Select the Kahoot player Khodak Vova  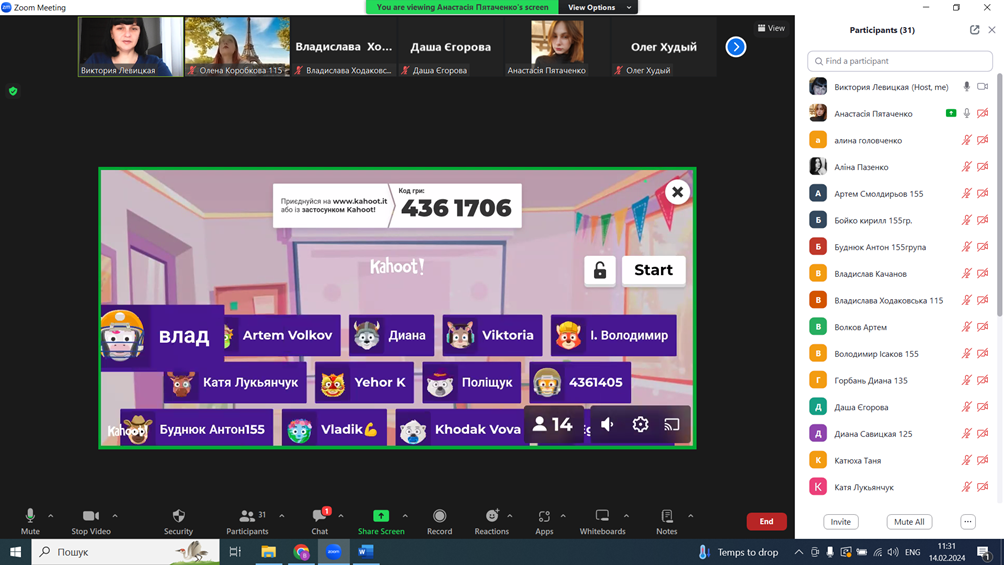(x=461, y=429)
